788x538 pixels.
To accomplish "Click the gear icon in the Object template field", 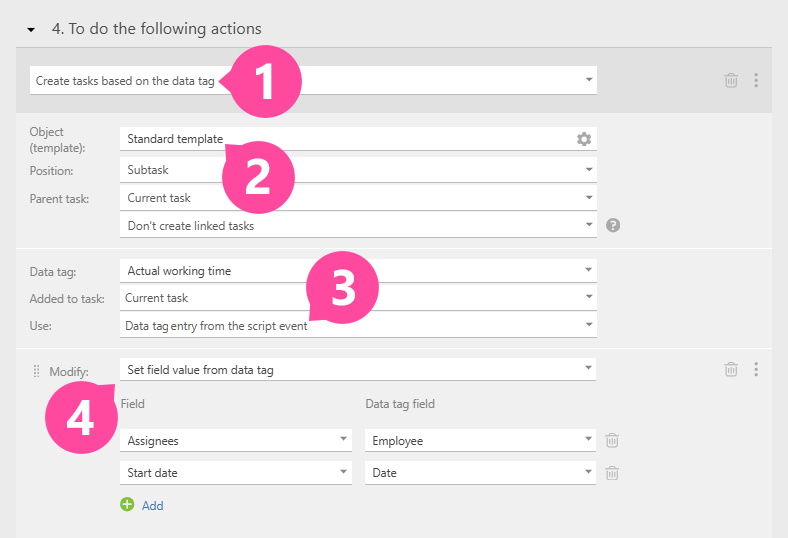I will pyautogui.click(x=584, y=139).
